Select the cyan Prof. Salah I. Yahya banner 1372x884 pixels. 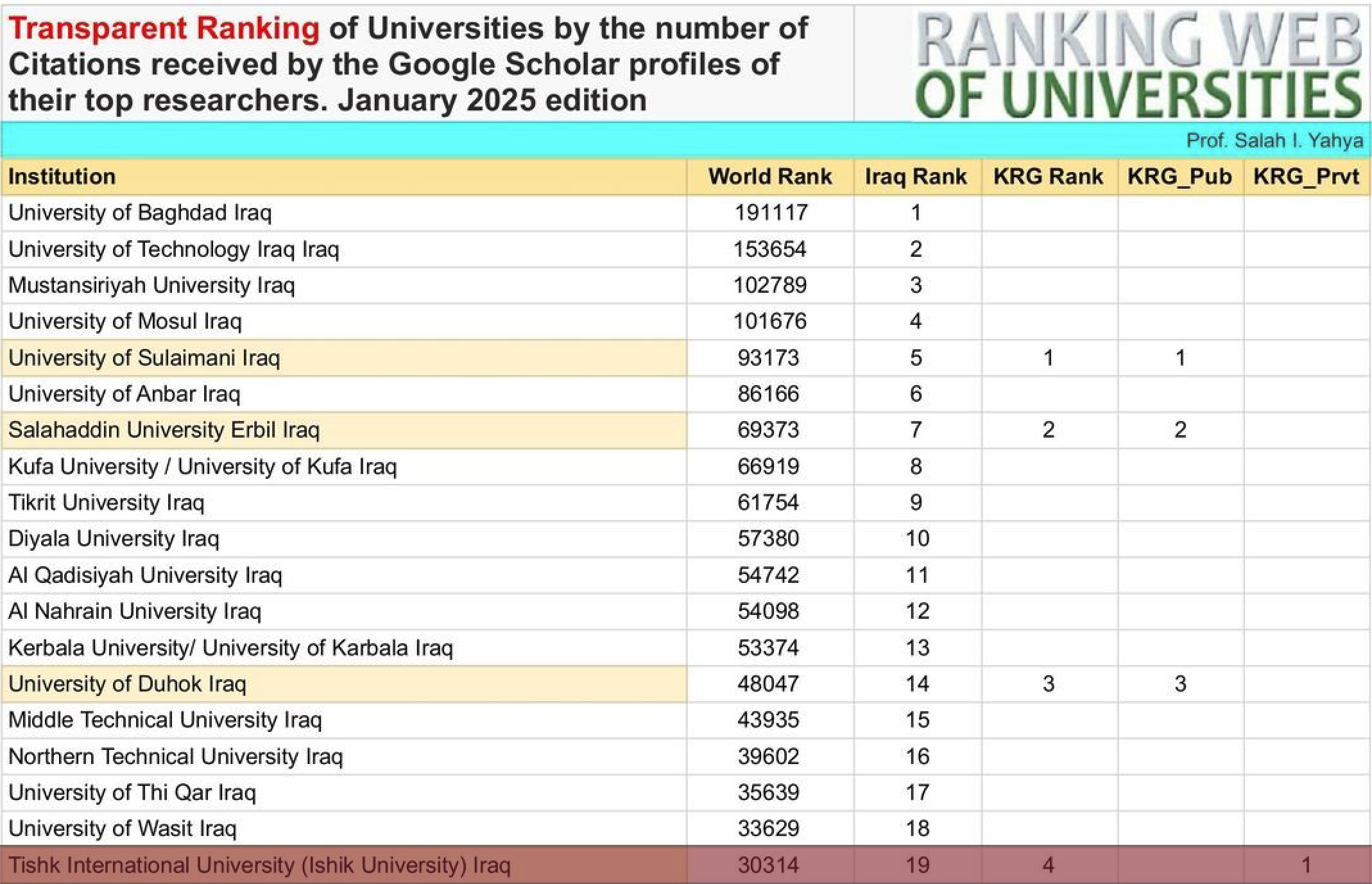pos(1274,141)
